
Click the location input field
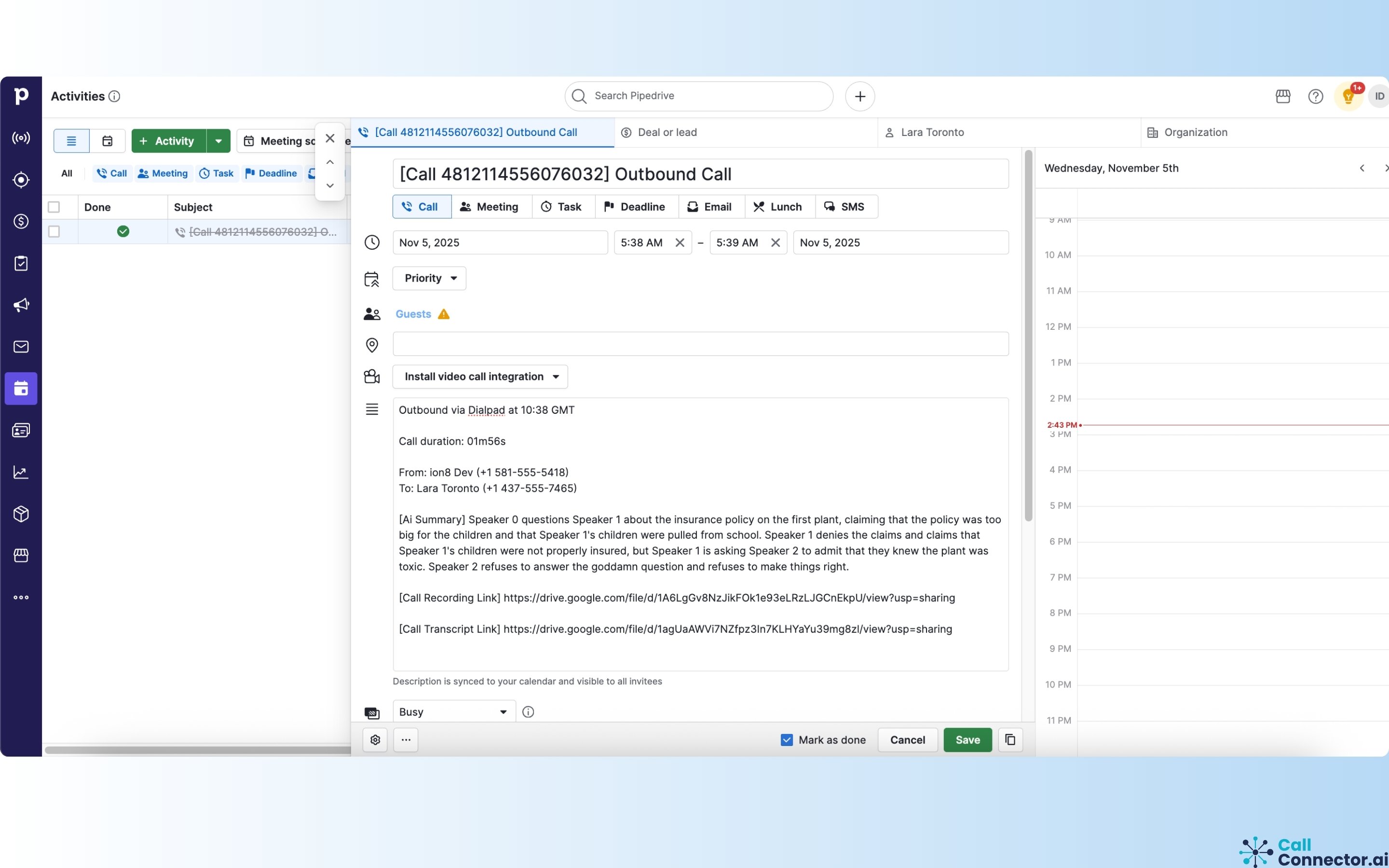[x=700, y=344]
